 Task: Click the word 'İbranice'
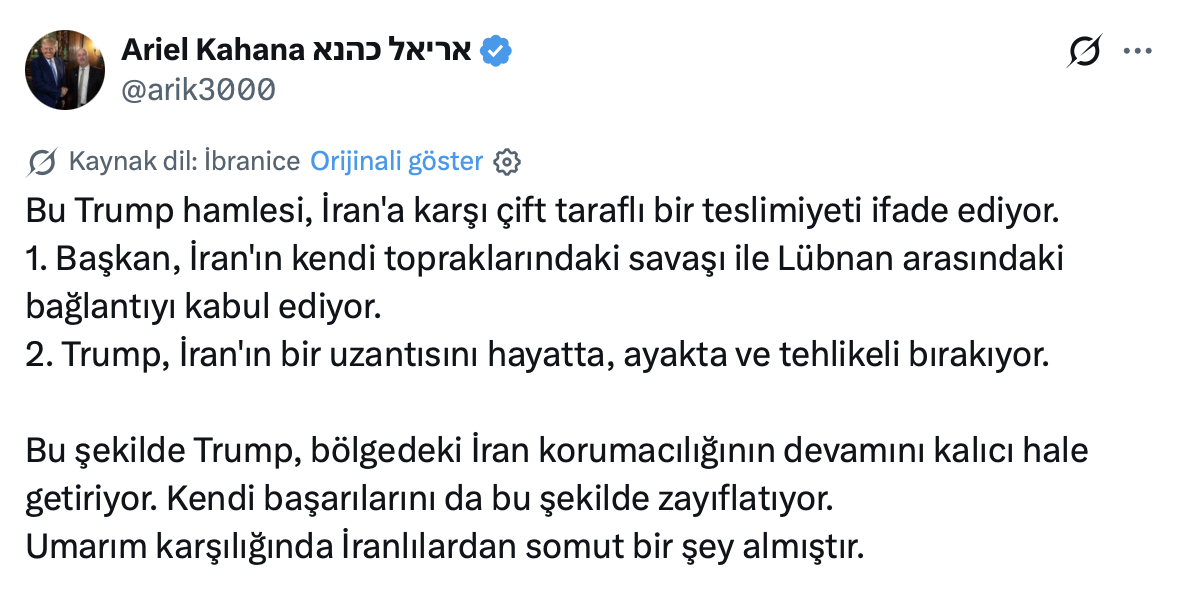pyautogui.click(x=251, y=162)
